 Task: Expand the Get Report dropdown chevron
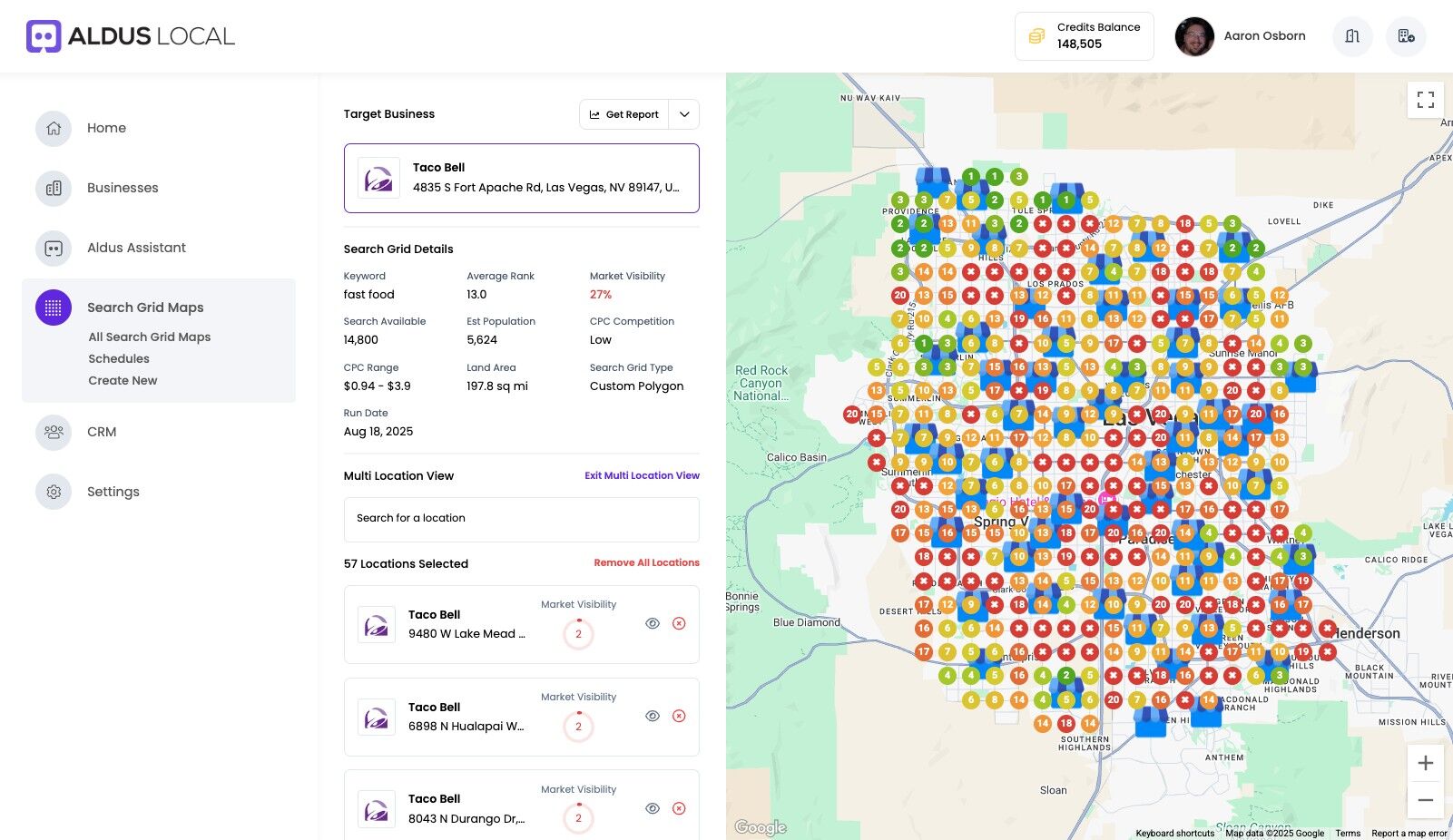point(684,114)
